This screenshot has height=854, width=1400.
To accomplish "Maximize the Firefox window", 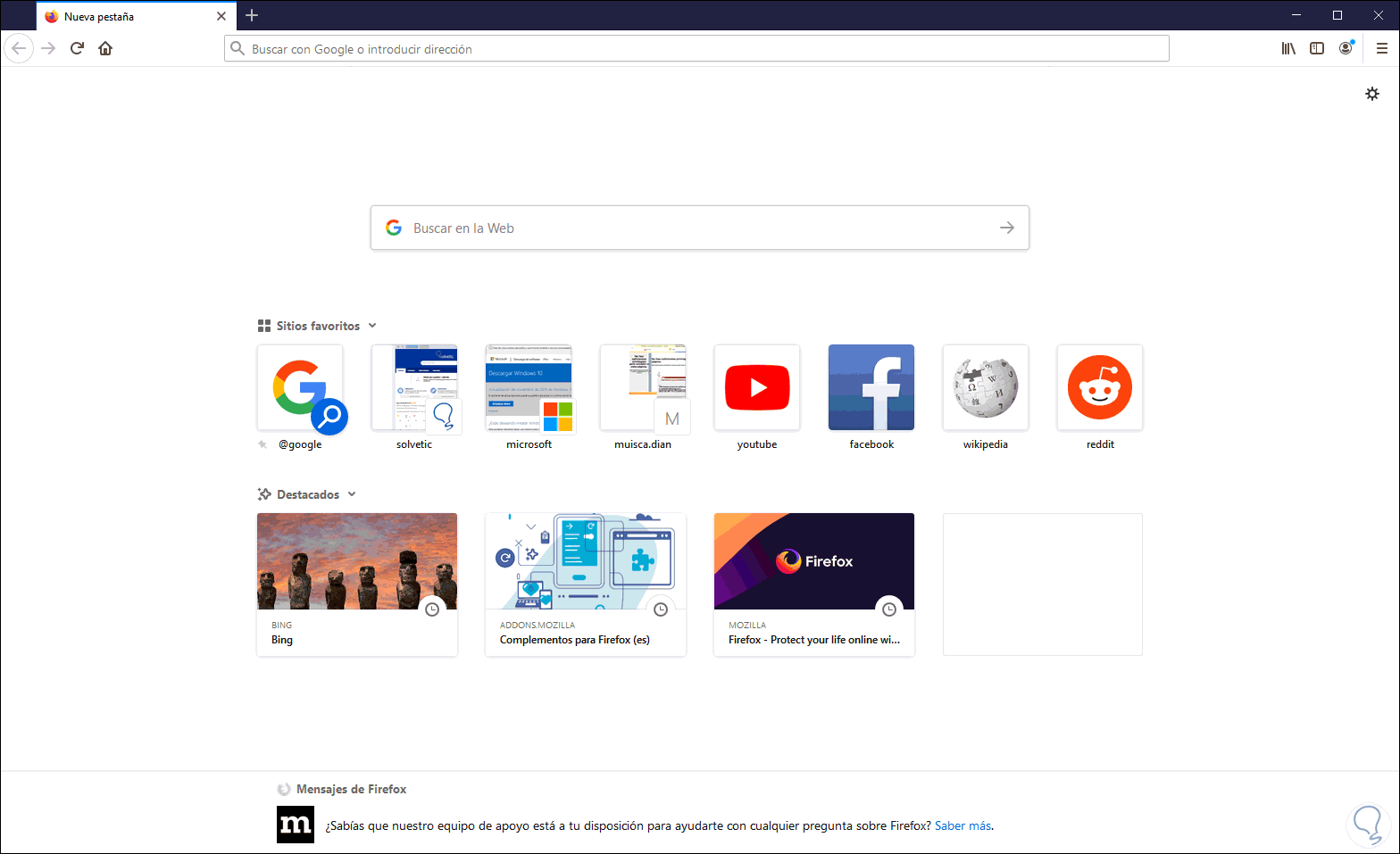I will [1337, 15].
